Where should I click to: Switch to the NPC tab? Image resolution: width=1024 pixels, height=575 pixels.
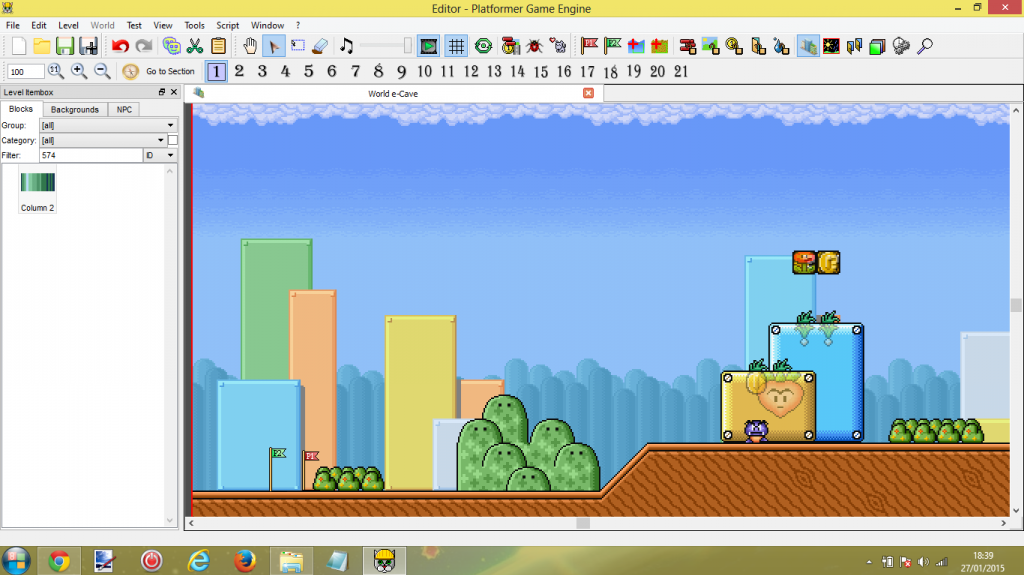pos(124,109)
